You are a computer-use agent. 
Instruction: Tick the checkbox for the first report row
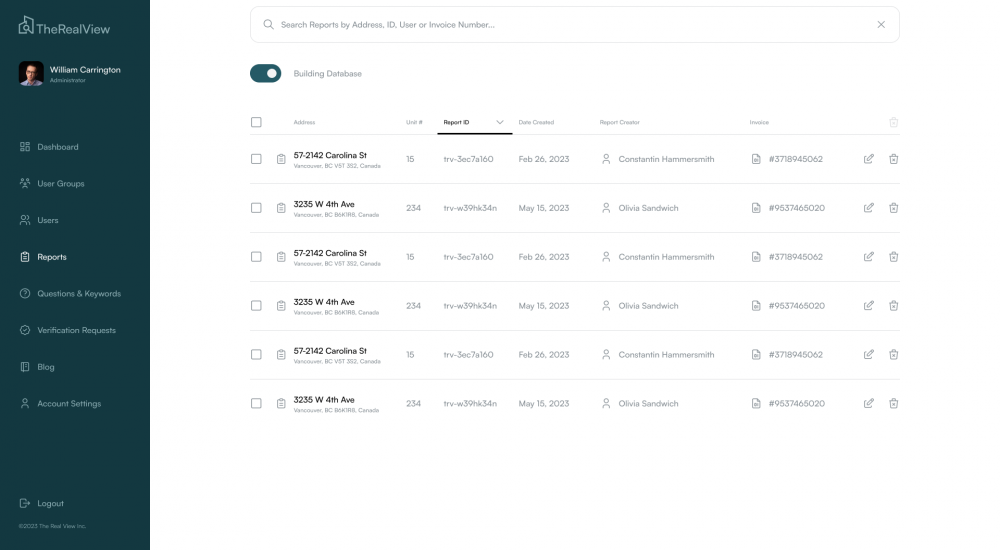pos(256,159)
